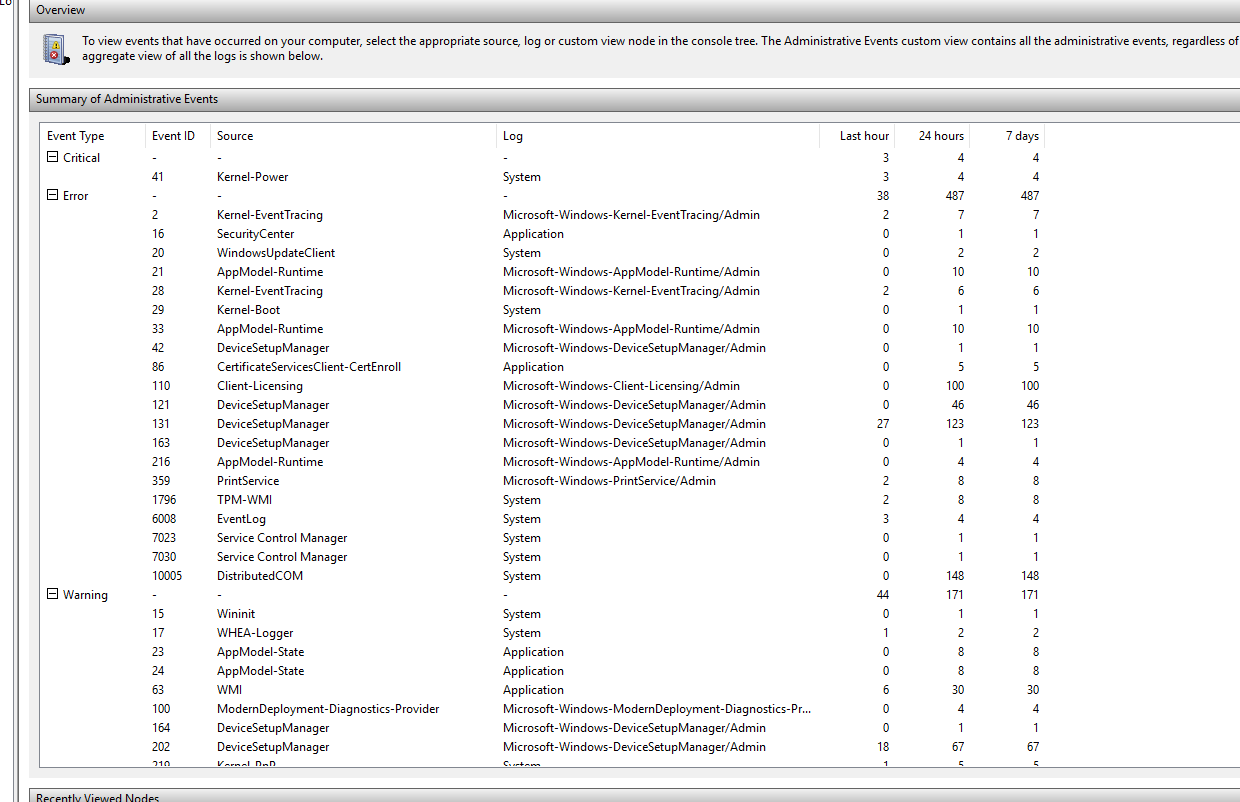
Task: Collapse the Critical event type group
Action: 53,158
